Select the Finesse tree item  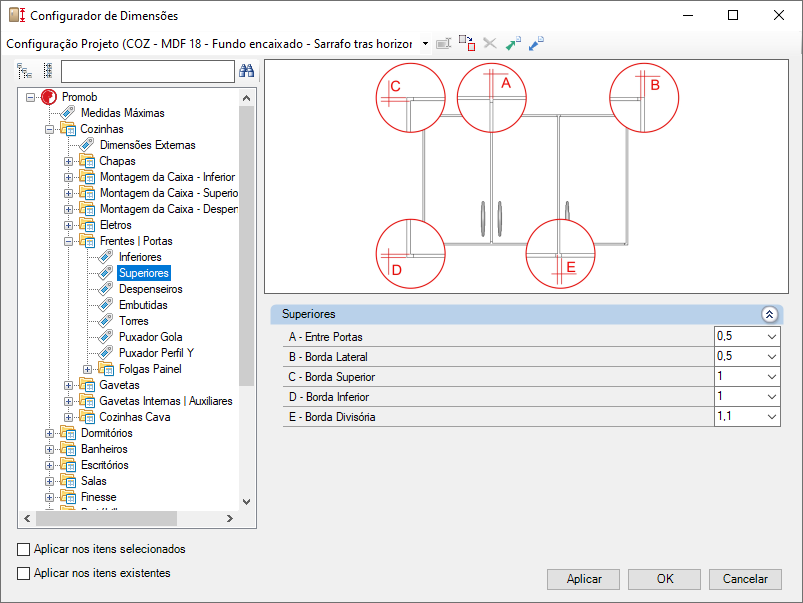(x=98, y=497)
